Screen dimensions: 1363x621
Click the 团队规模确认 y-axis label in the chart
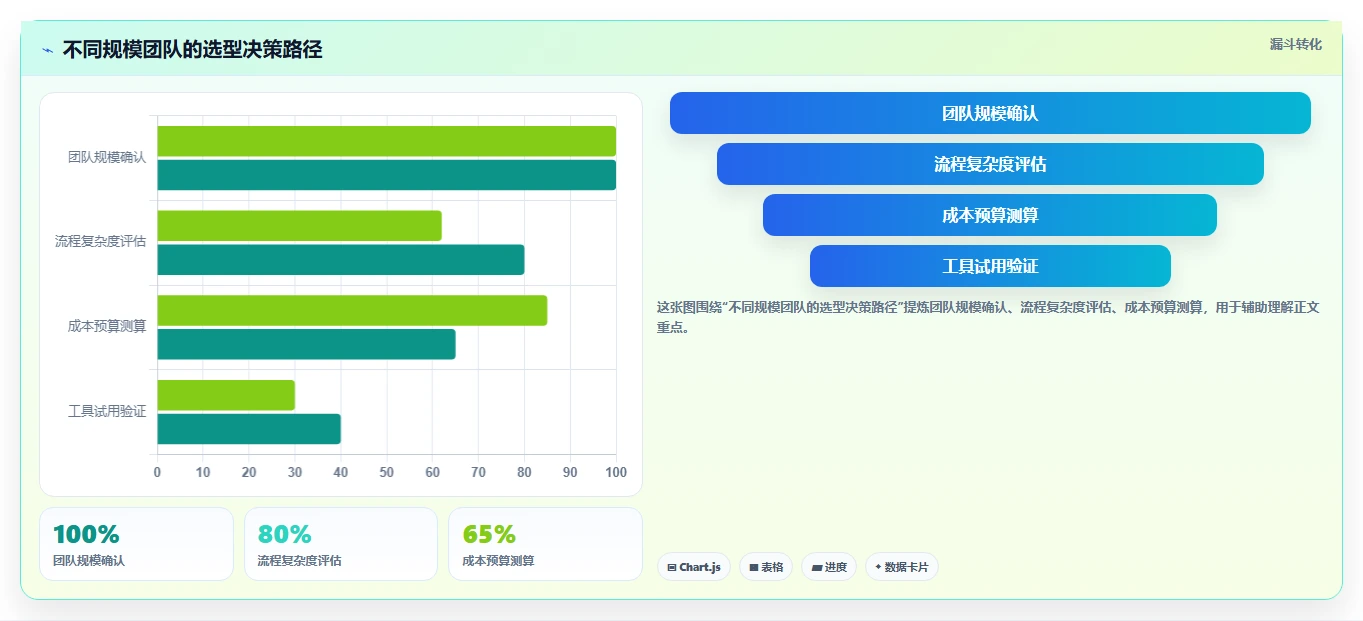point(107,157)
